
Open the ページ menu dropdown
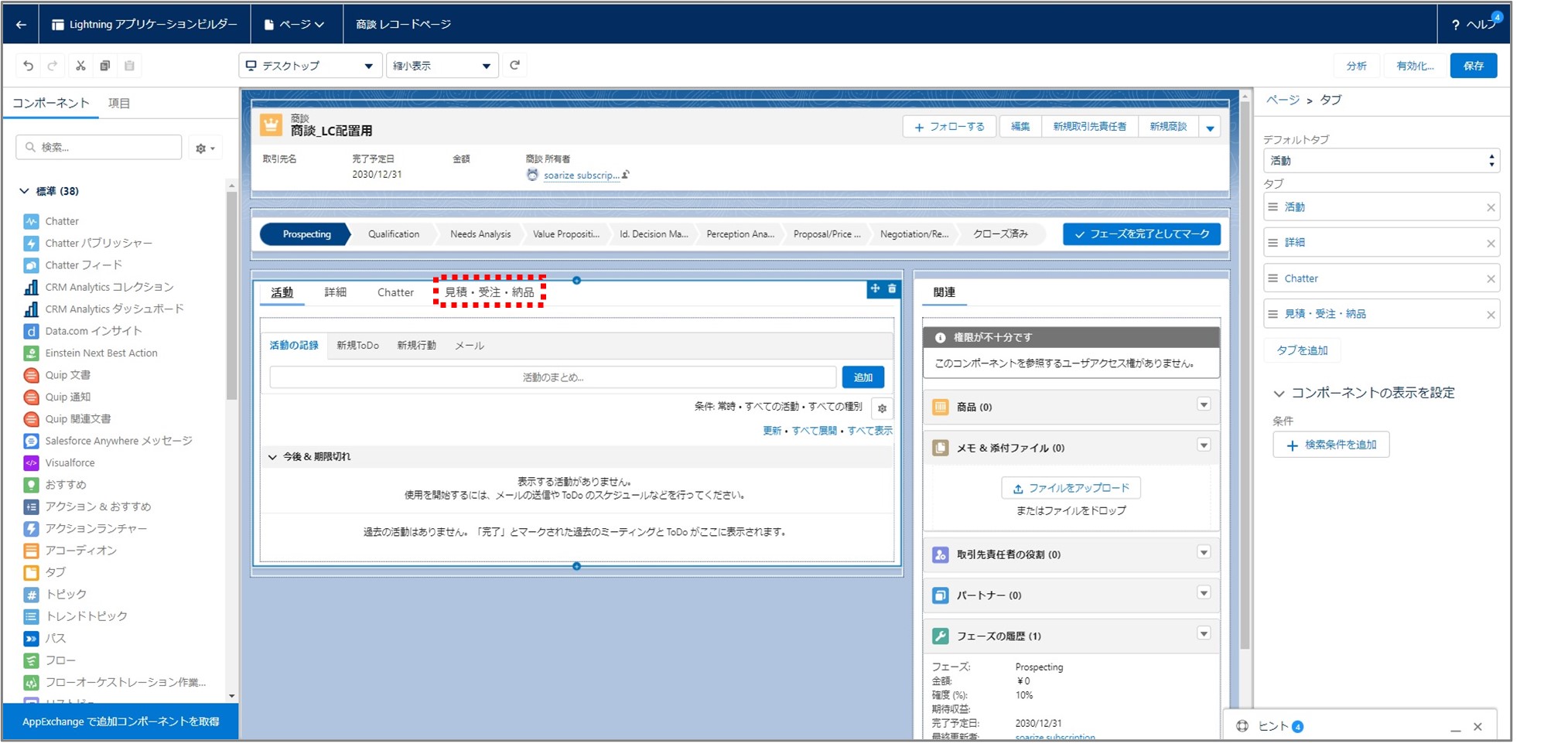(294, 25)
